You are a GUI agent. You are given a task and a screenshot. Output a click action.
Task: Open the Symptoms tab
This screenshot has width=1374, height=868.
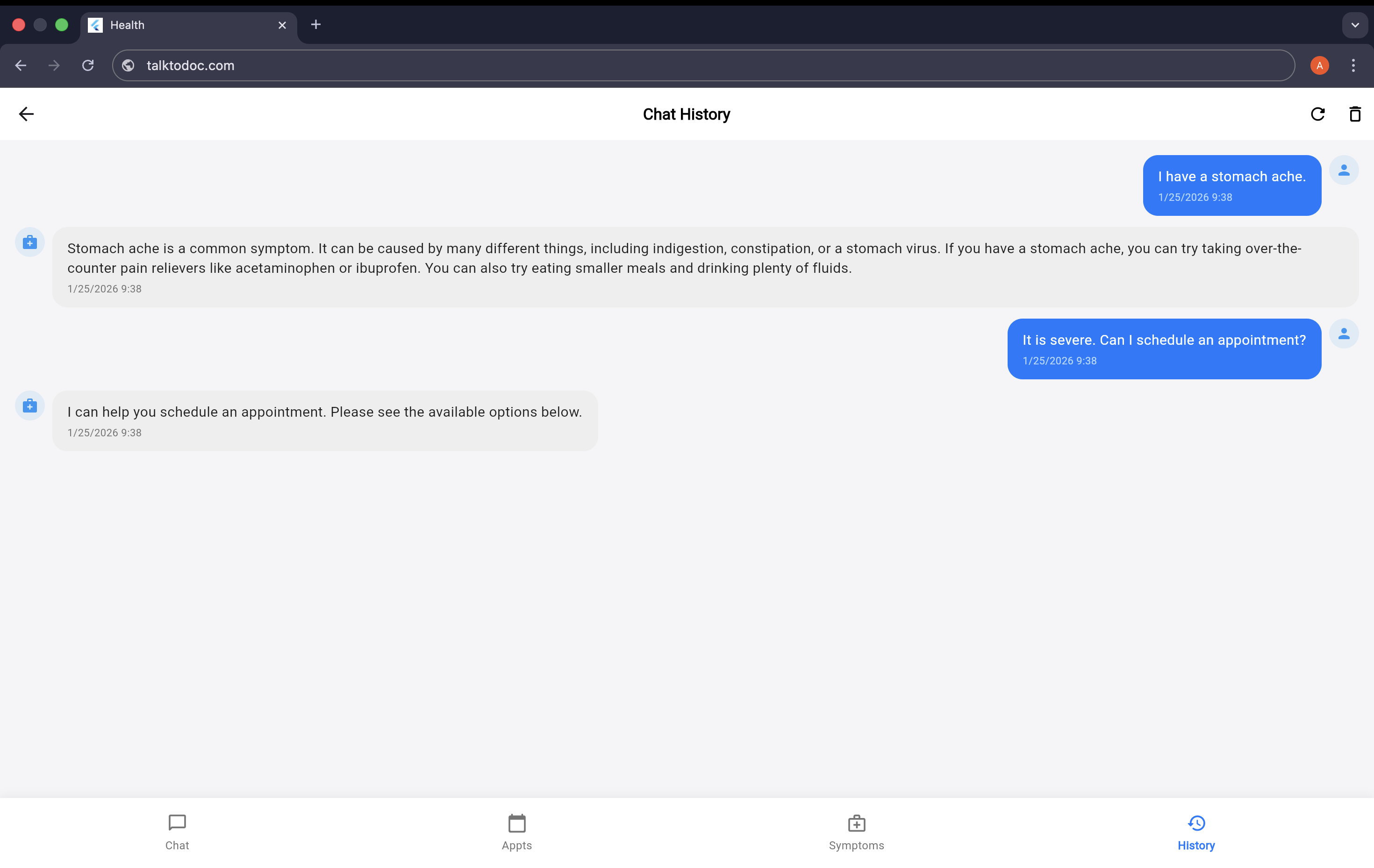(x=856, y=832)
